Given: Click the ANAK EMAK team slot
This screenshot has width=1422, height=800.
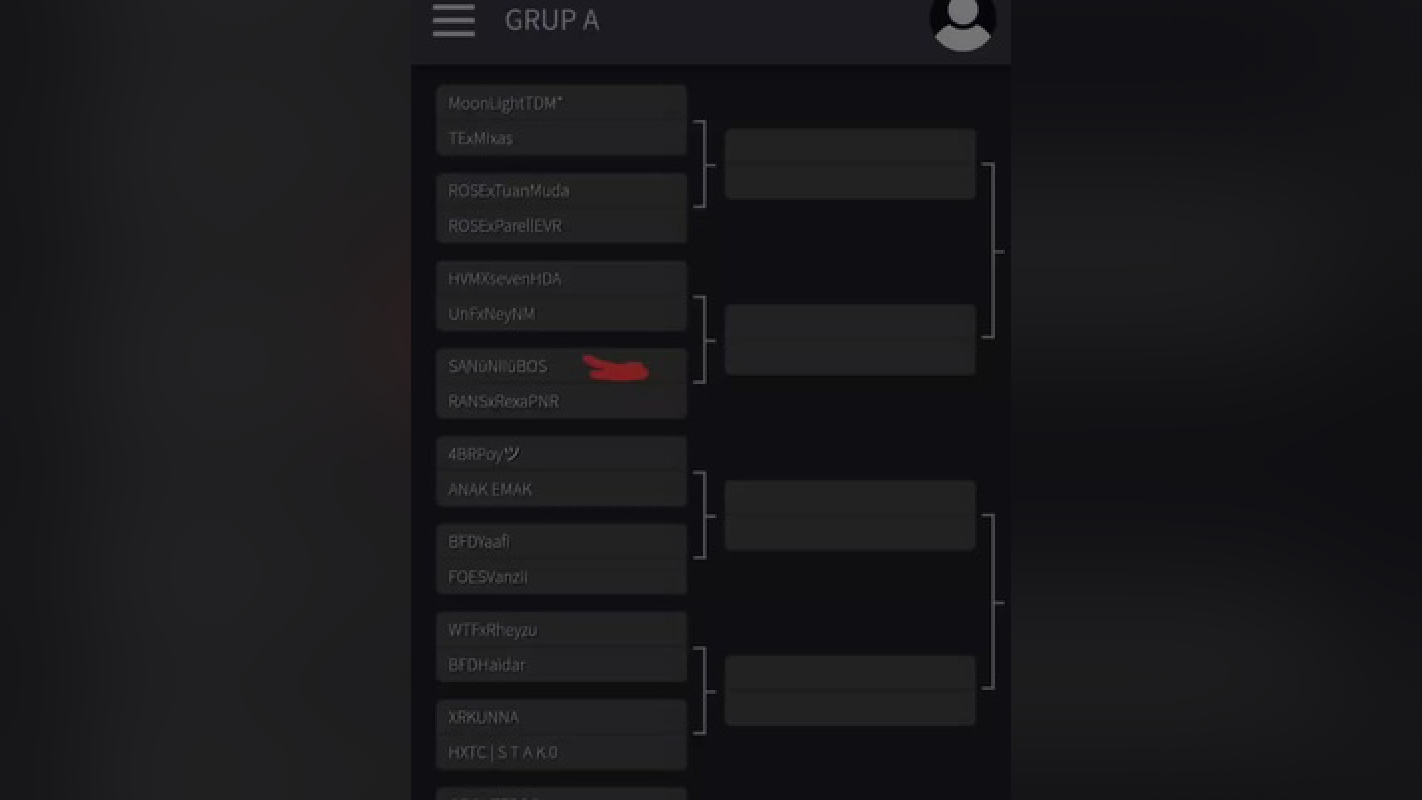Looking at the screenshot, I should (x=561, y=489).
